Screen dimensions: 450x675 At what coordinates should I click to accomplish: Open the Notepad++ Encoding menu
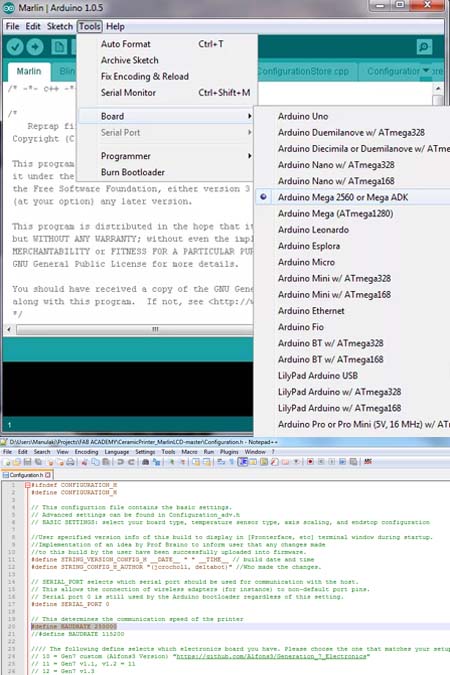[x=87, y=452]
